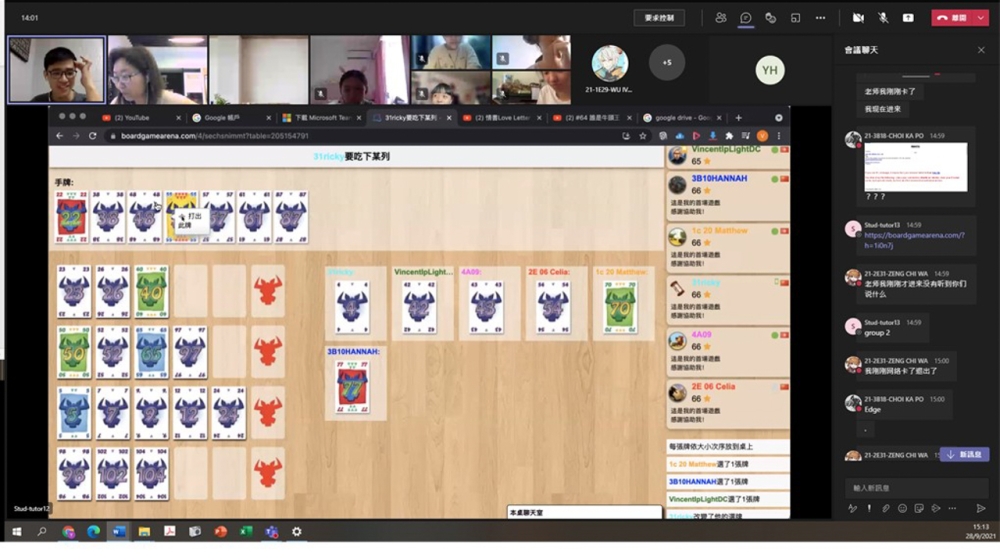Open text format options in chat compose

(852, 508)
